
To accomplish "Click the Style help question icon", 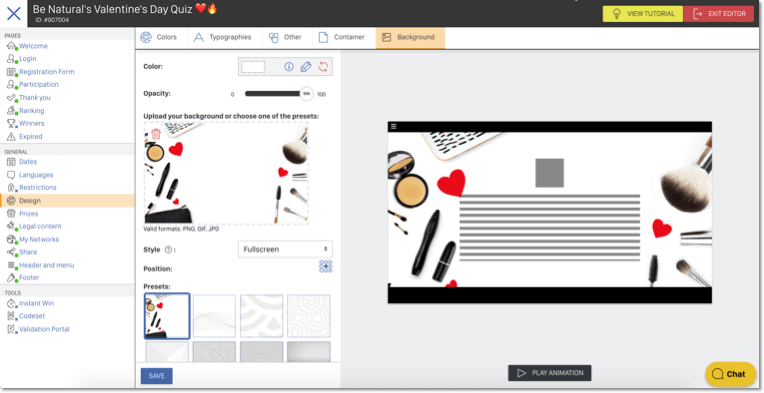I will tap(169, 249).
